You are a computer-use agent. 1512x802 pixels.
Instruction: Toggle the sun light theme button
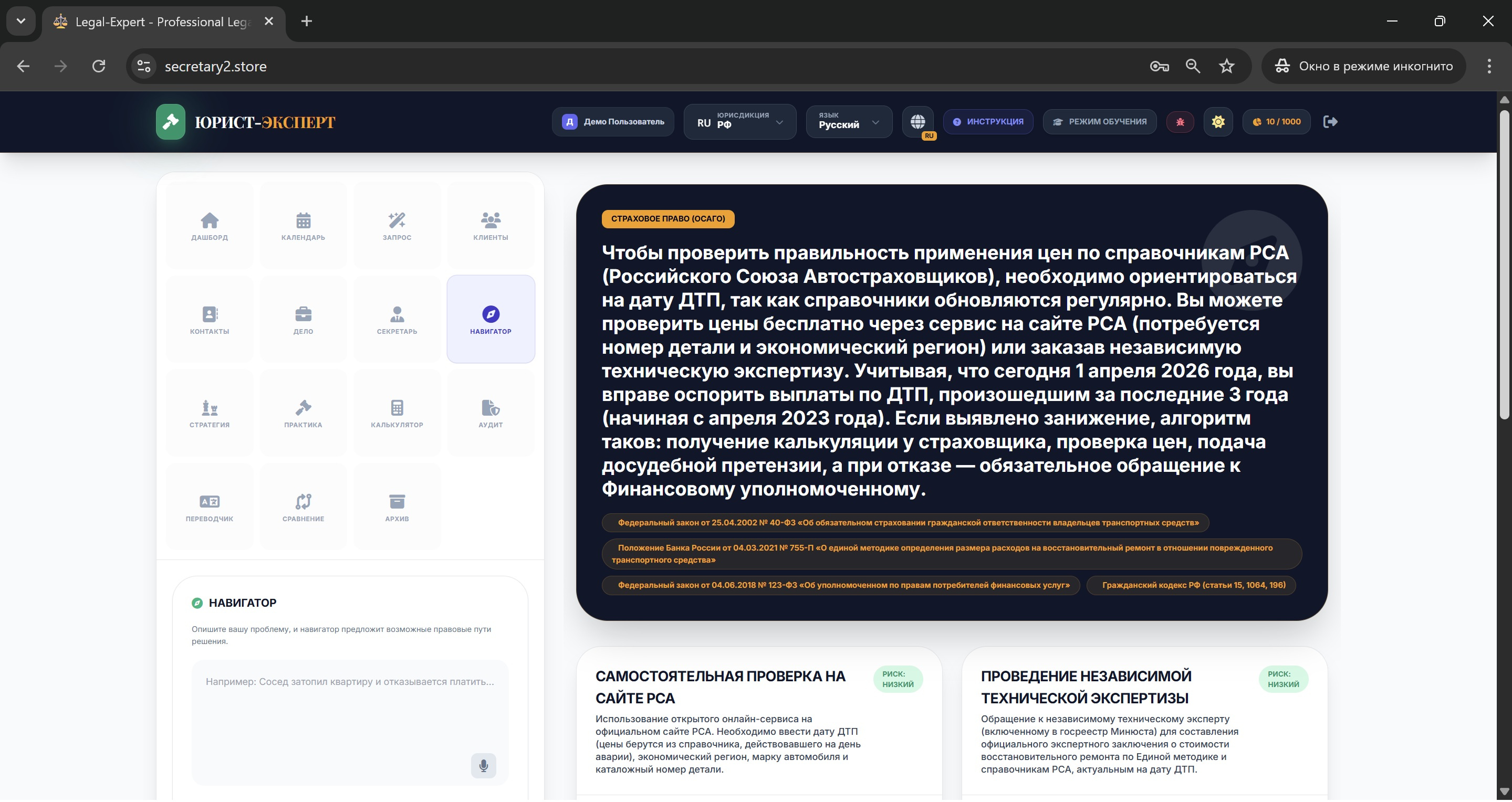coord(1218,121)
